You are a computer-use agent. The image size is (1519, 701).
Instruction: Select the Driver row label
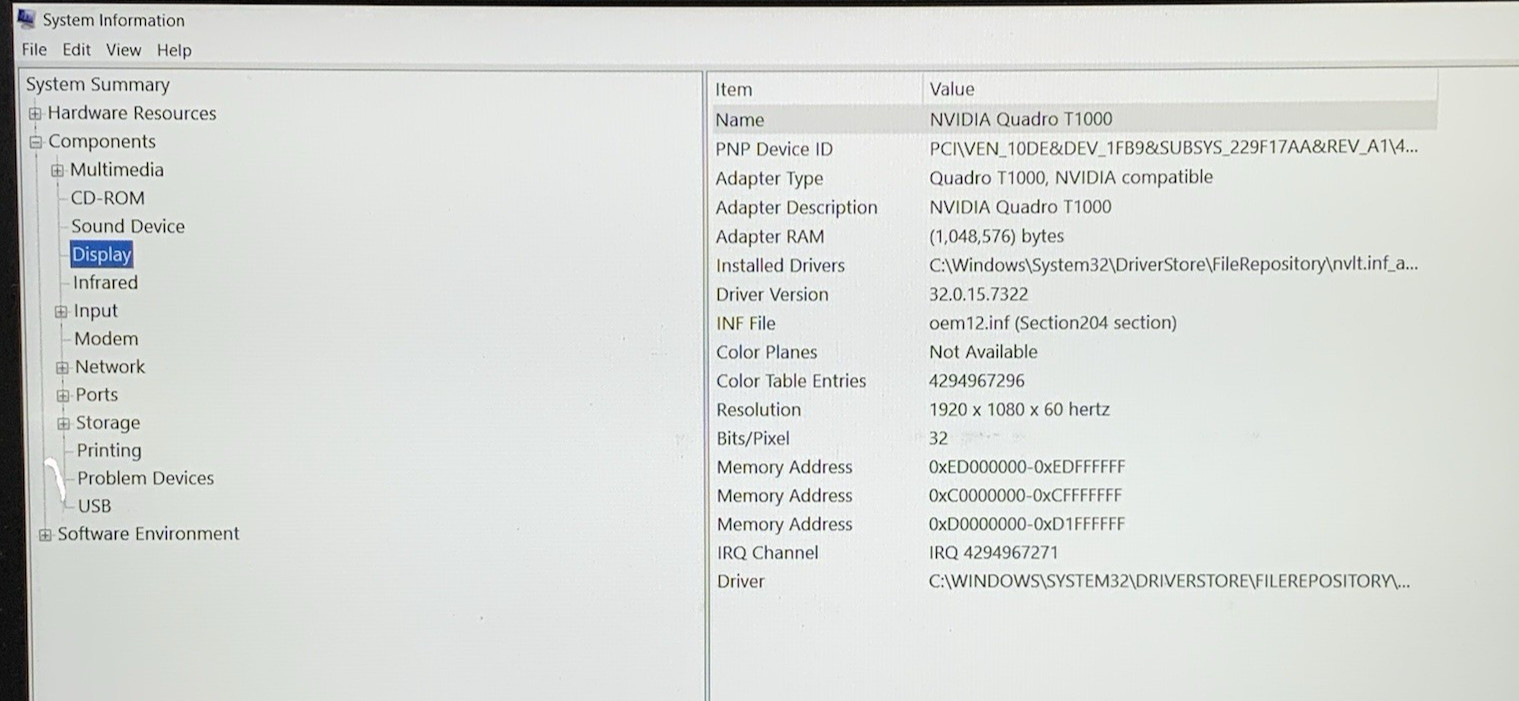pyautogui.click(x=740, y=581)
